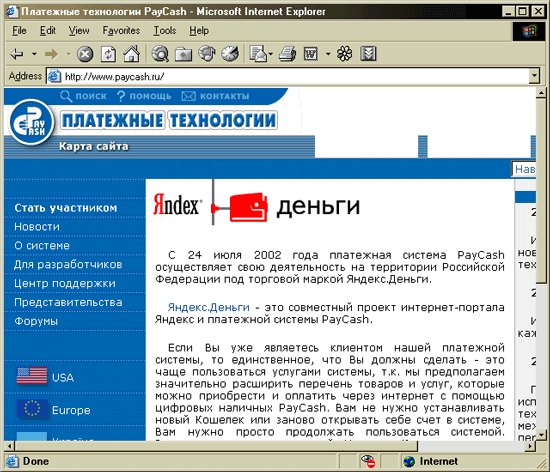550x472 pixels.
Task: Open the History clock icon
Action: click(230, 54)
